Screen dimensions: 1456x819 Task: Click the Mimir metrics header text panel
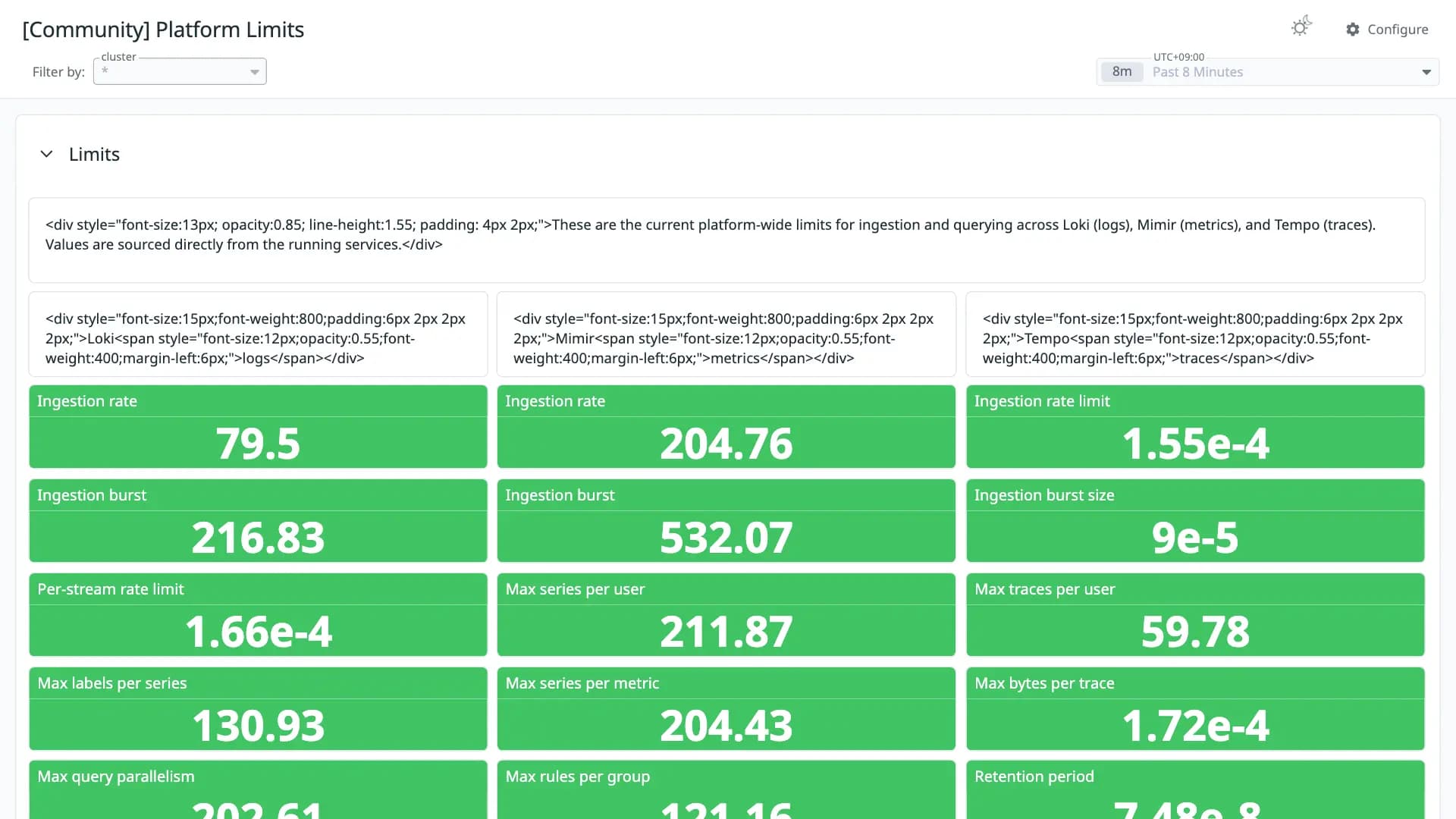click(726, 334)
